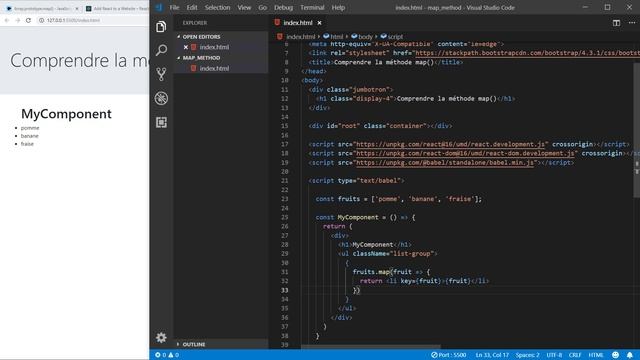Click the script breadcrumb item
This screenshot has width=640, height=360.
coord(391,36)
